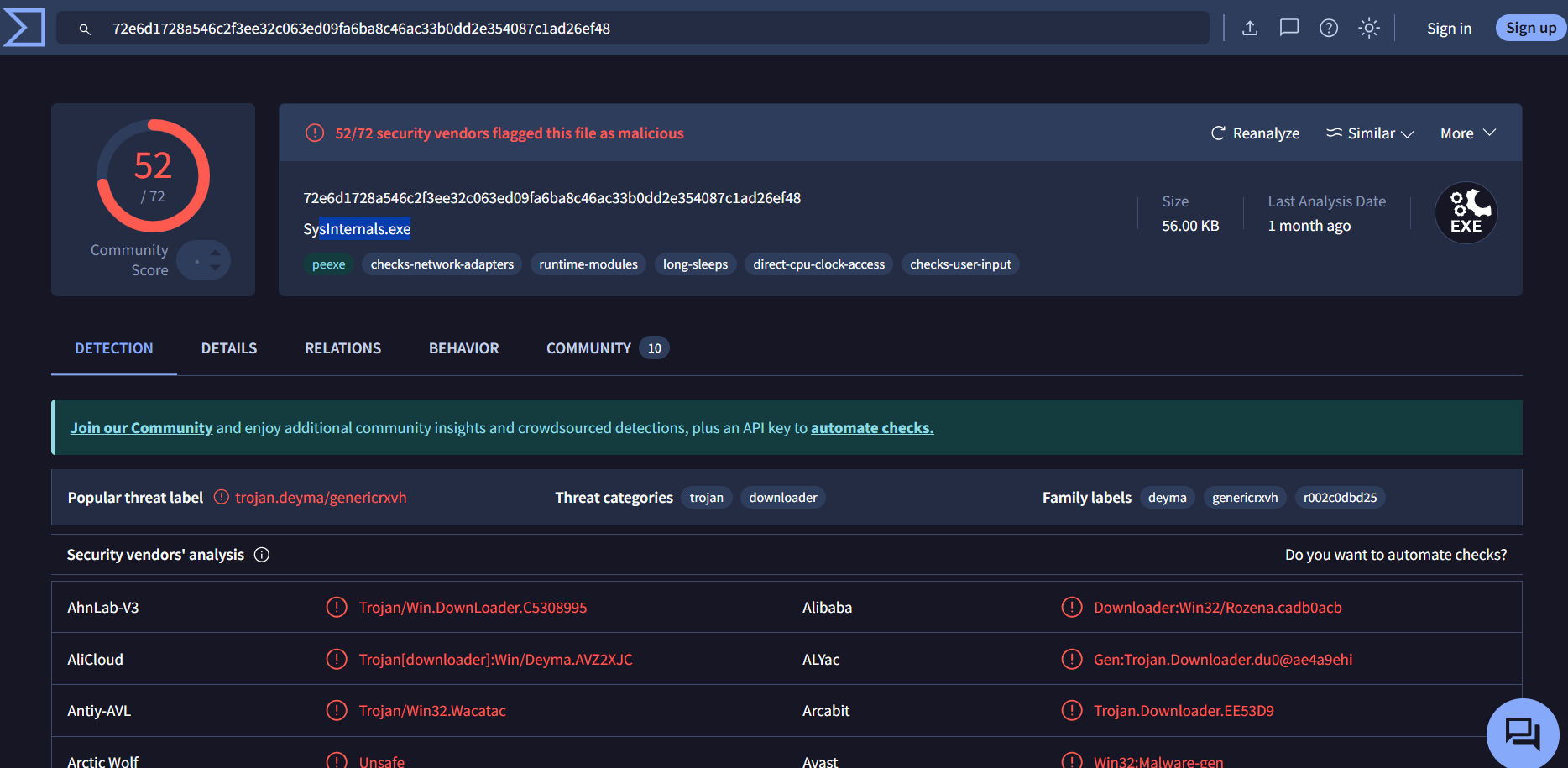The width and height of the screenshot is (1568, 768).
Task: Select the direct-cpu-clock-access tag
Action: point(818,264)
